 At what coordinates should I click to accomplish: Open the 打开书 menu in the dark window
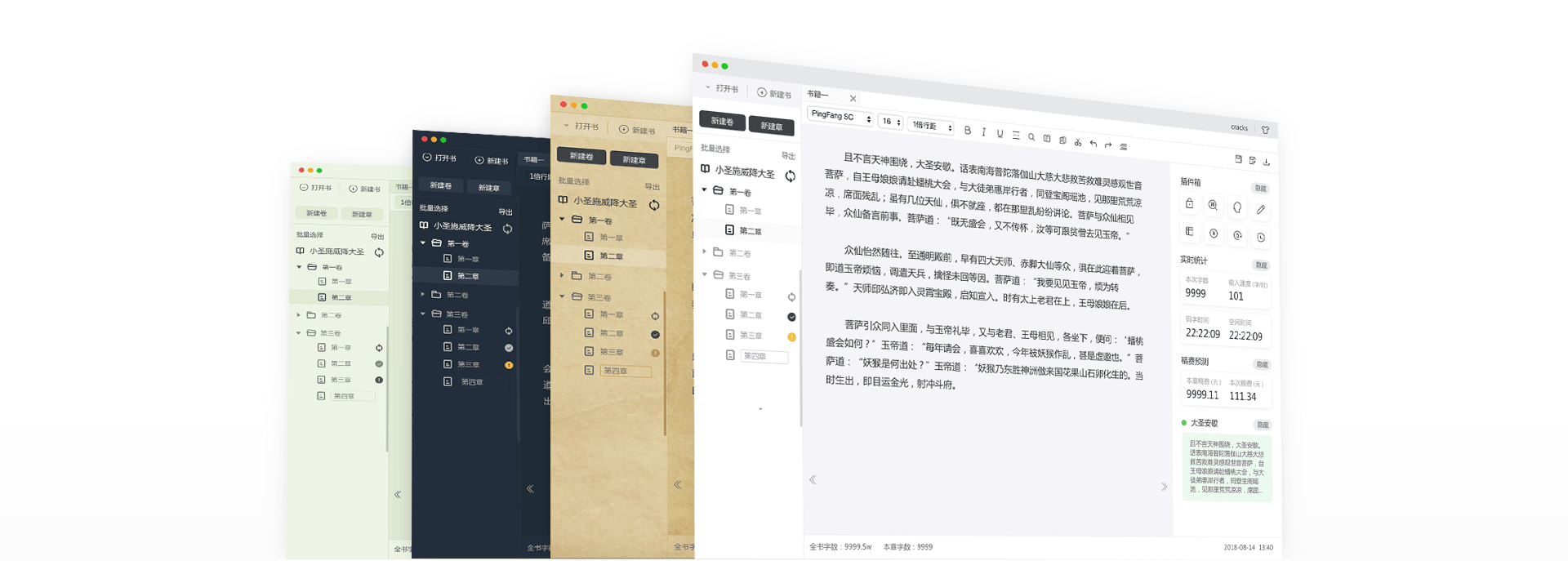click(439, 158)
